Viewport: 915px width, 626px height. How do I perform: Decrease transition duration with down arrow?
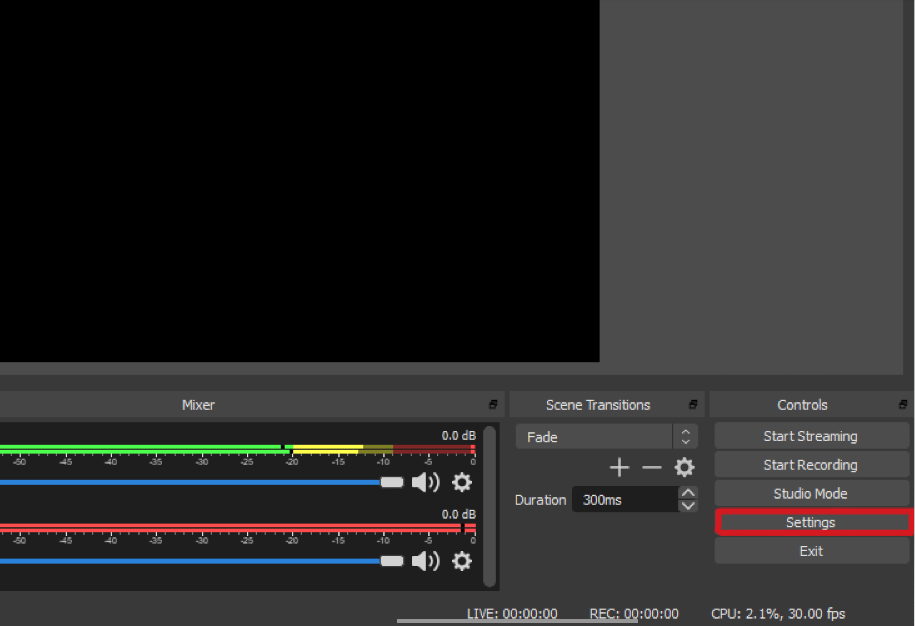pyautogui.click(x=688, y=506)
